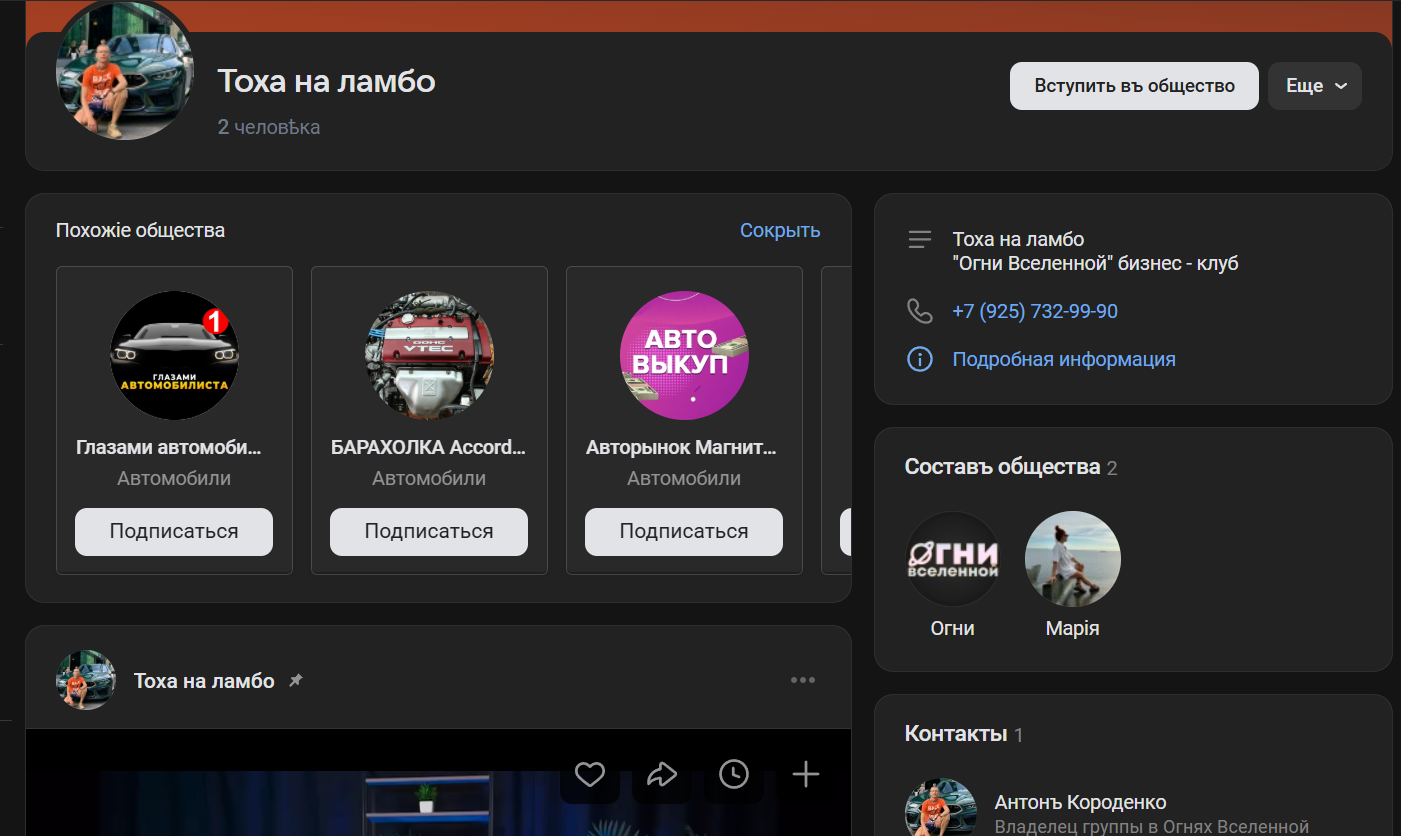1401x836 pixels.
Task: Open the Огни member profile avatar
Action: (x=952, y=560)
